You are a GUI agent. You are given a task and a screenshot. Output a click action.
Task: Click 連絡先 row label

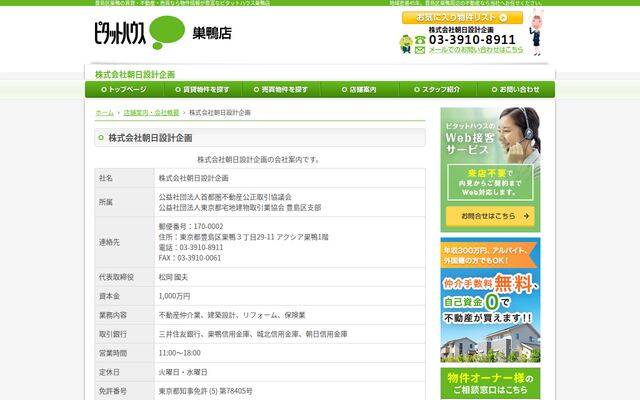(109, 242)
